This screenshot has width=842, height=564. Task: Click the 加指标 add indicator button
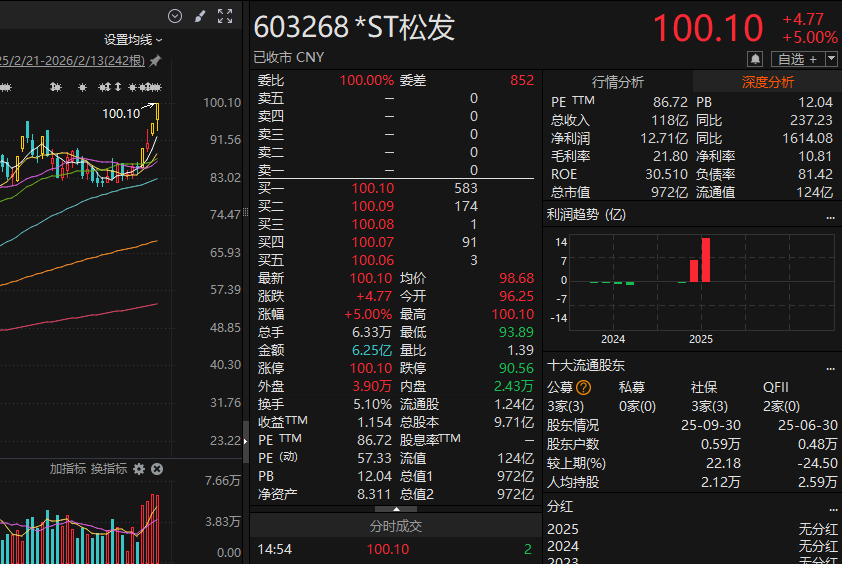click(x=68, y=469)
